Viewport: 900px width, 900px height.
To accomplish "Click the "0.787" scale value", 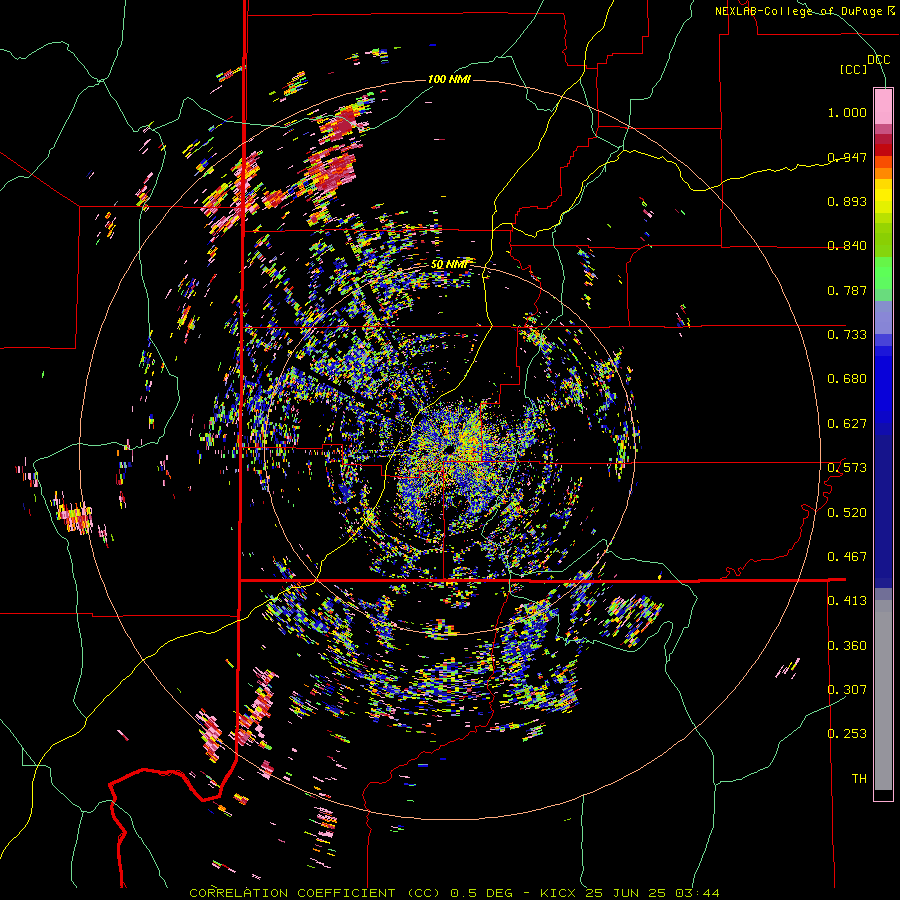I will click(847, 290).
